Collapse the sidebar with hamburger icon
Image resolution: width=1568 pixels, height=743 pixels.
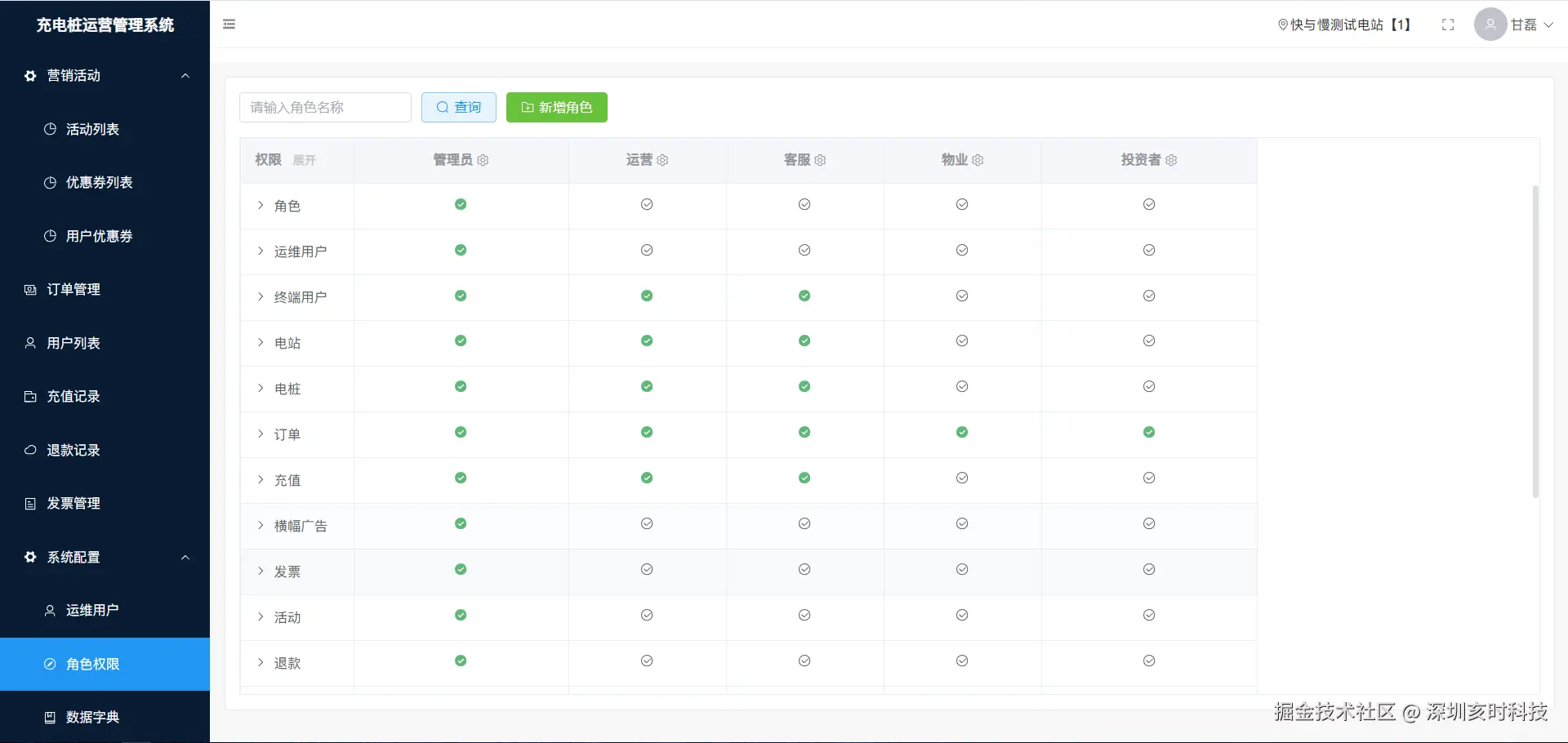pyautogui.click(x=229, y=24)
